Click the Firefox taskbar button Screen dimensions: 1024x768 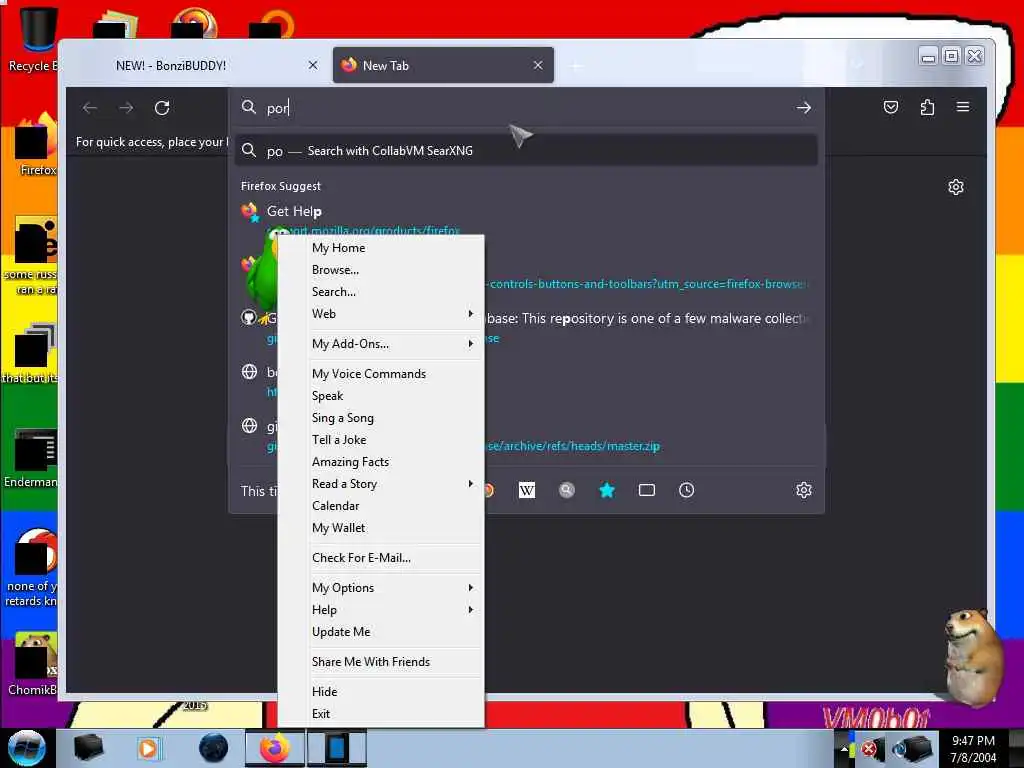[x=275, y=748]
